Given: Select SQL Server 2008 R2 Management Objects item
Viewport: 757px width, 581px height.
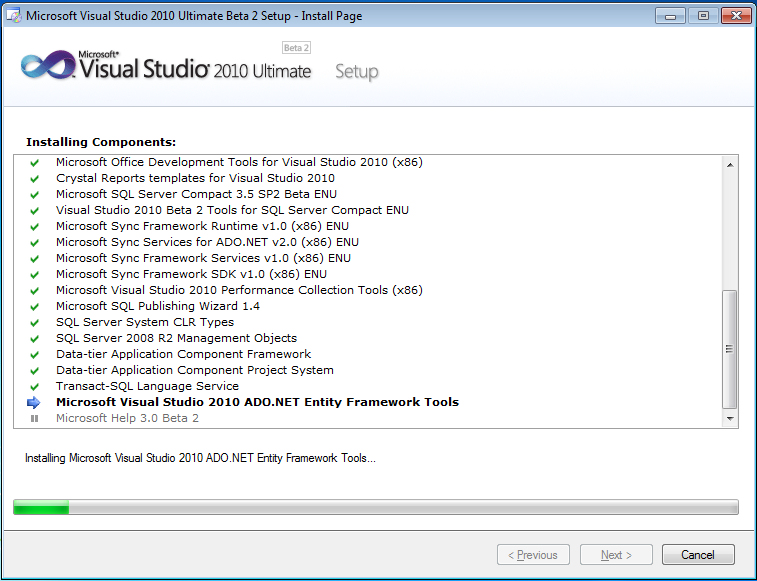Looking at the screenshot, I should point(176,338).
